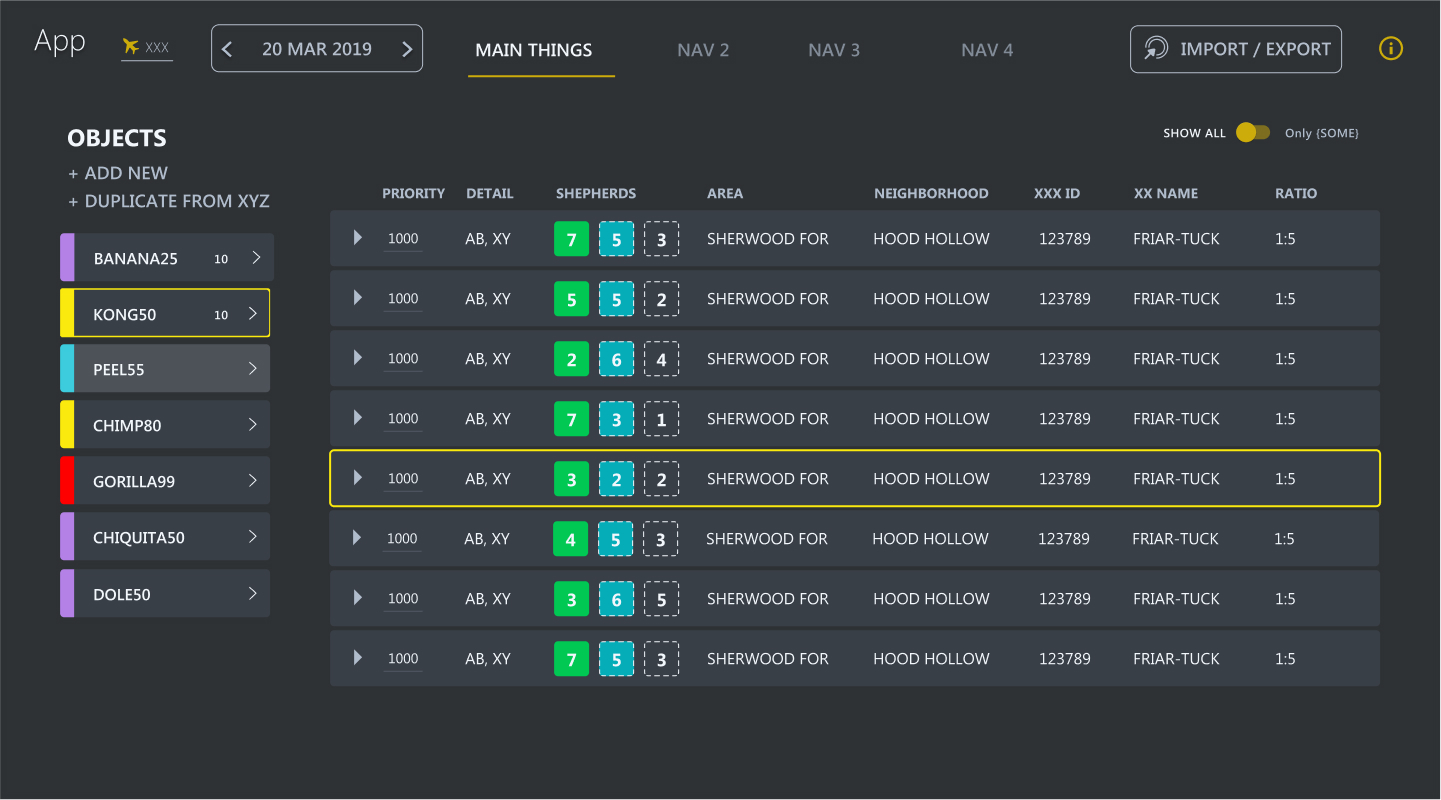This screenshot has height=800, width=1441.
Task: Click dashed badge 5 in the 3-6-5 row
Action: (x=662, y=599)
